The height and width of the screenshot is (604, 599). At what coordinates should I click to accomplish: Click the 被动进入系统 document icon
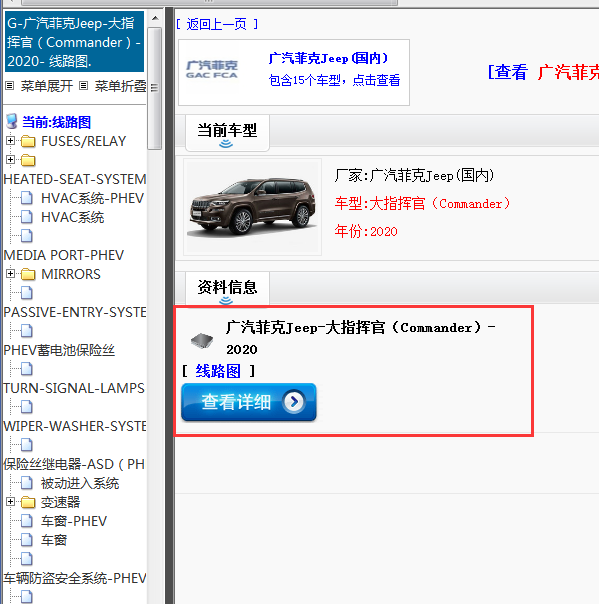pos(27,483)
